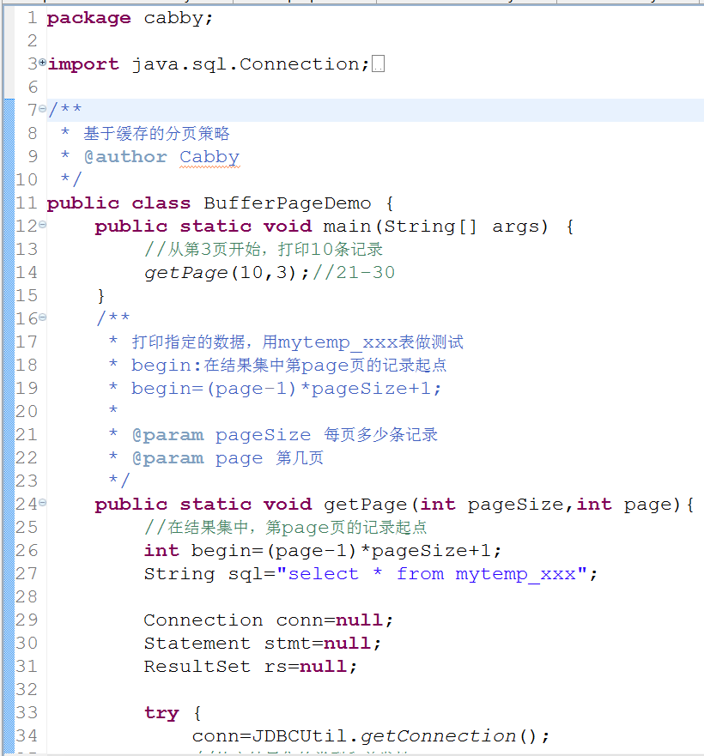The width and height of the screenshot is (704, 756).
Task: Click 'ResultSet rs=null;' on line 31
Action: [251, 666]
